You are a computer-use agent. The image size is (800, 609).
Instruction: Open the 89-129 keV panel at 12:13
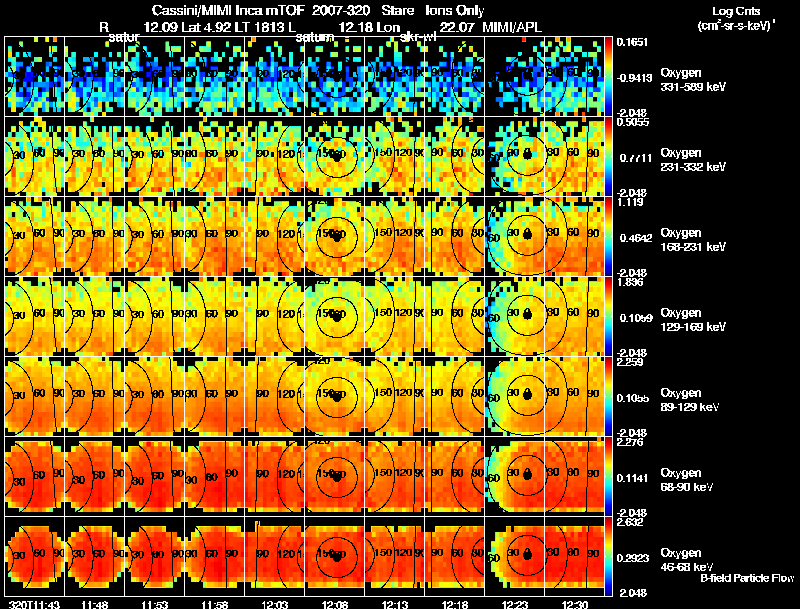395,396
